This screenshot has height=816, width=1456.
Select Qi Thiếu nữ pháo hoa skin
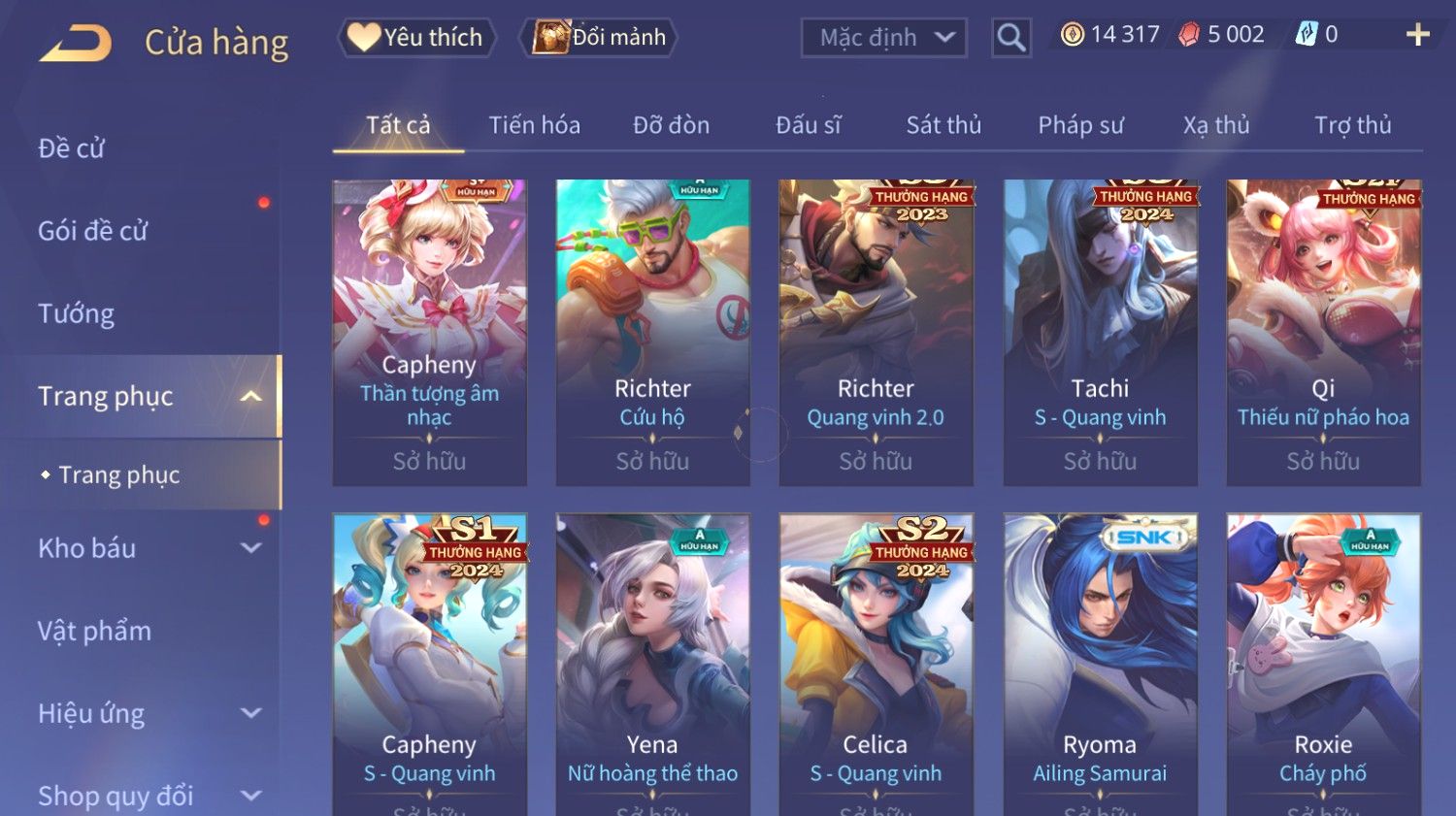pyautogui.click(x=1323, y=333)
